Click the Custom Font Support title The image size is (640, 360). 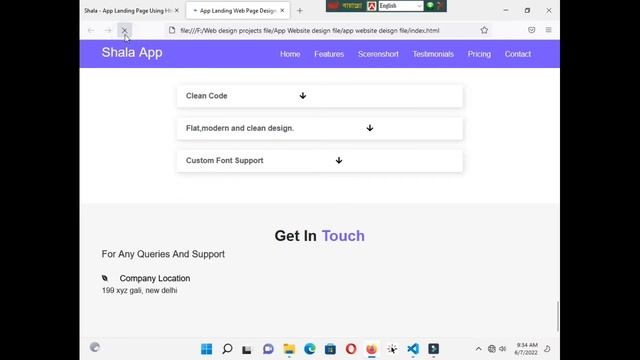pyautogui.click(x=224, y=160)
